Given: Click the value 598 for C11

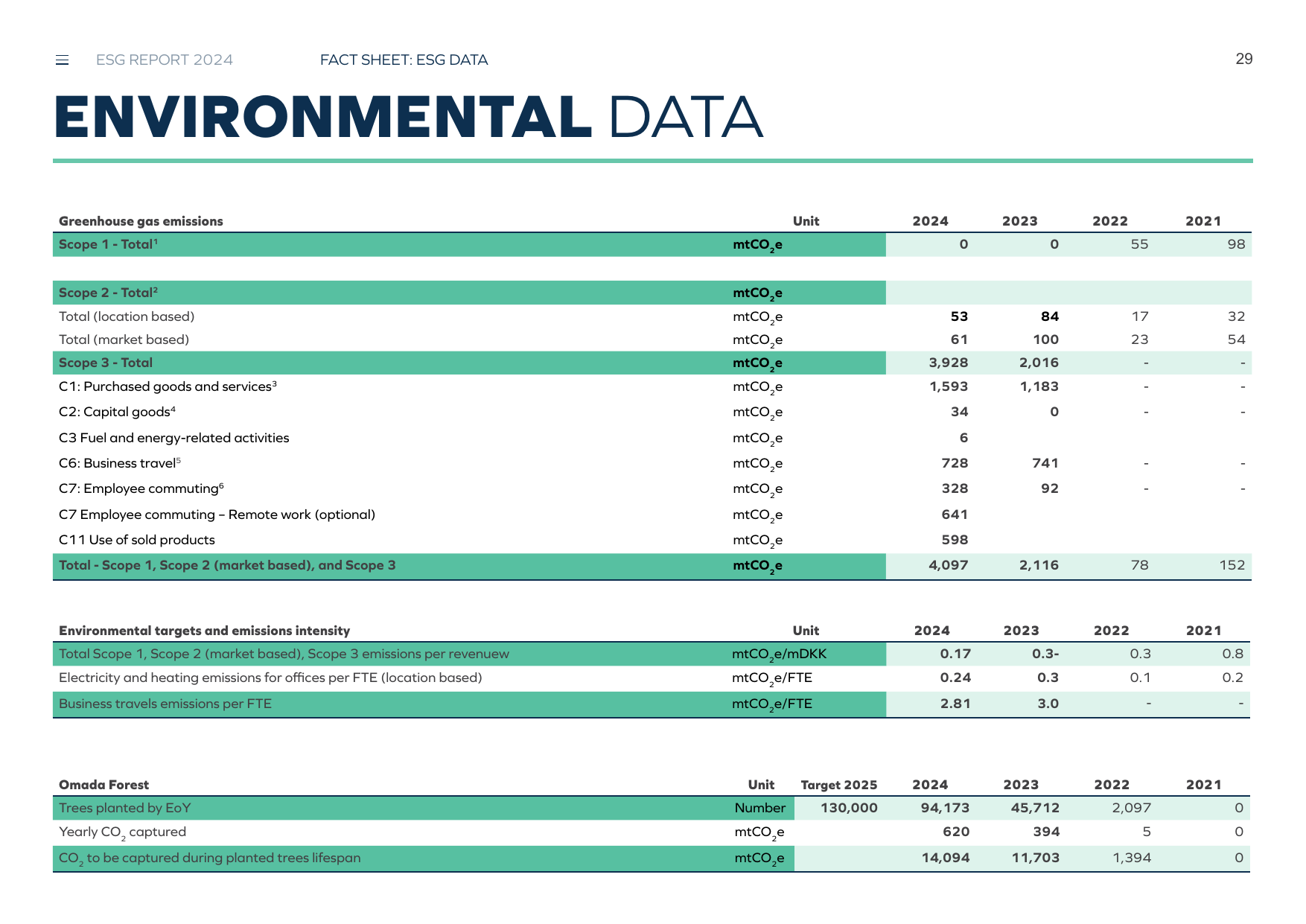Looking at the screenshot, I should click(955, 540).
